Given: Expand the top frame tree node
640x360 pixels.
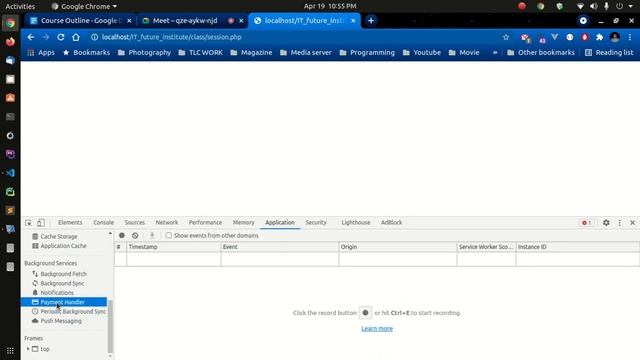Looking at the screenshot, I should [28, 349].
